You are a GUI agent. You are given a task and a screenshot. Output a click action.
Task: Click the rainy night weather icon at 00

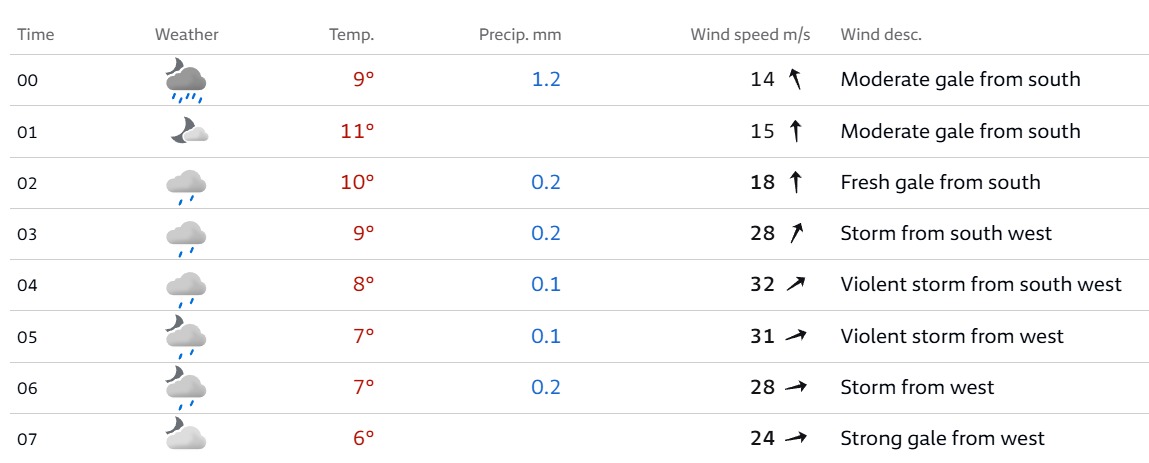pyautogui.click(x=186, y=80)
